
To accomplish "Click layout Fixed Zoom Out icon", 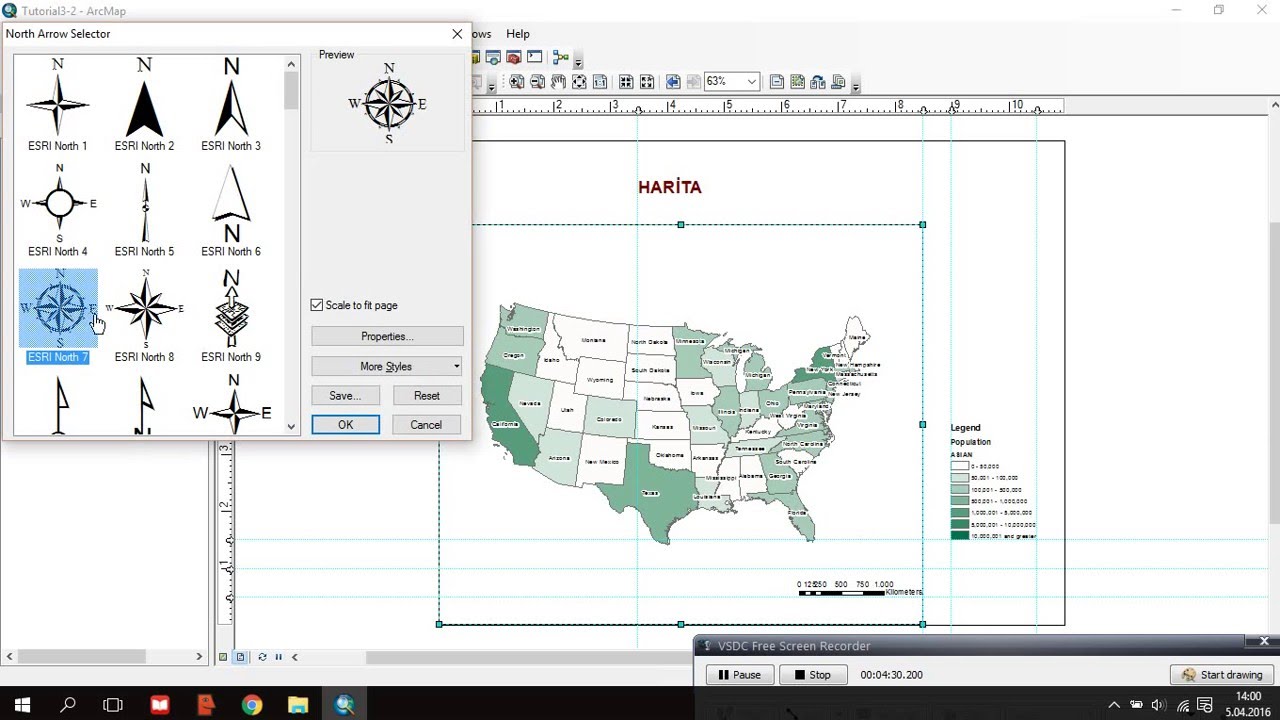I will (647, 82).
